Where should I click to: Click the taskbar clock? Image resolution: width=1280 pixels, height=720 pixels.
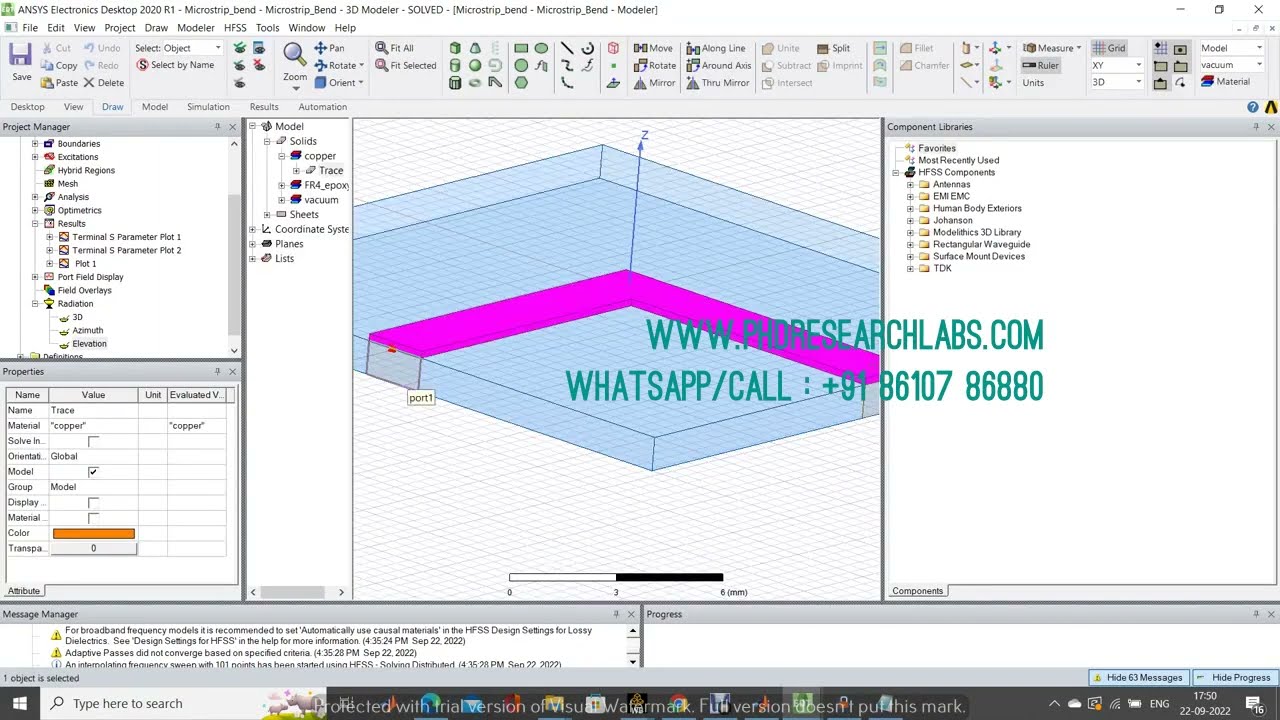click(1205, 703)
